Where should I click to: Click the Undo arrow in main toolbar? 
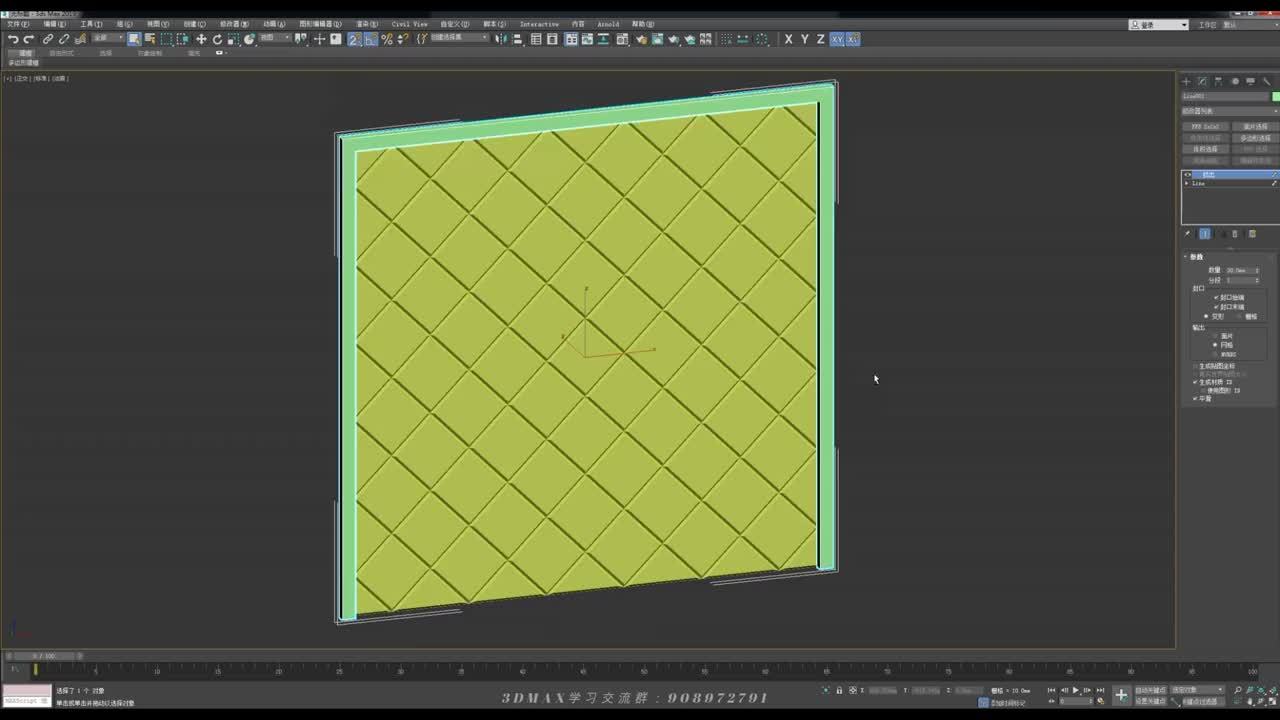(x=13, y=39)
